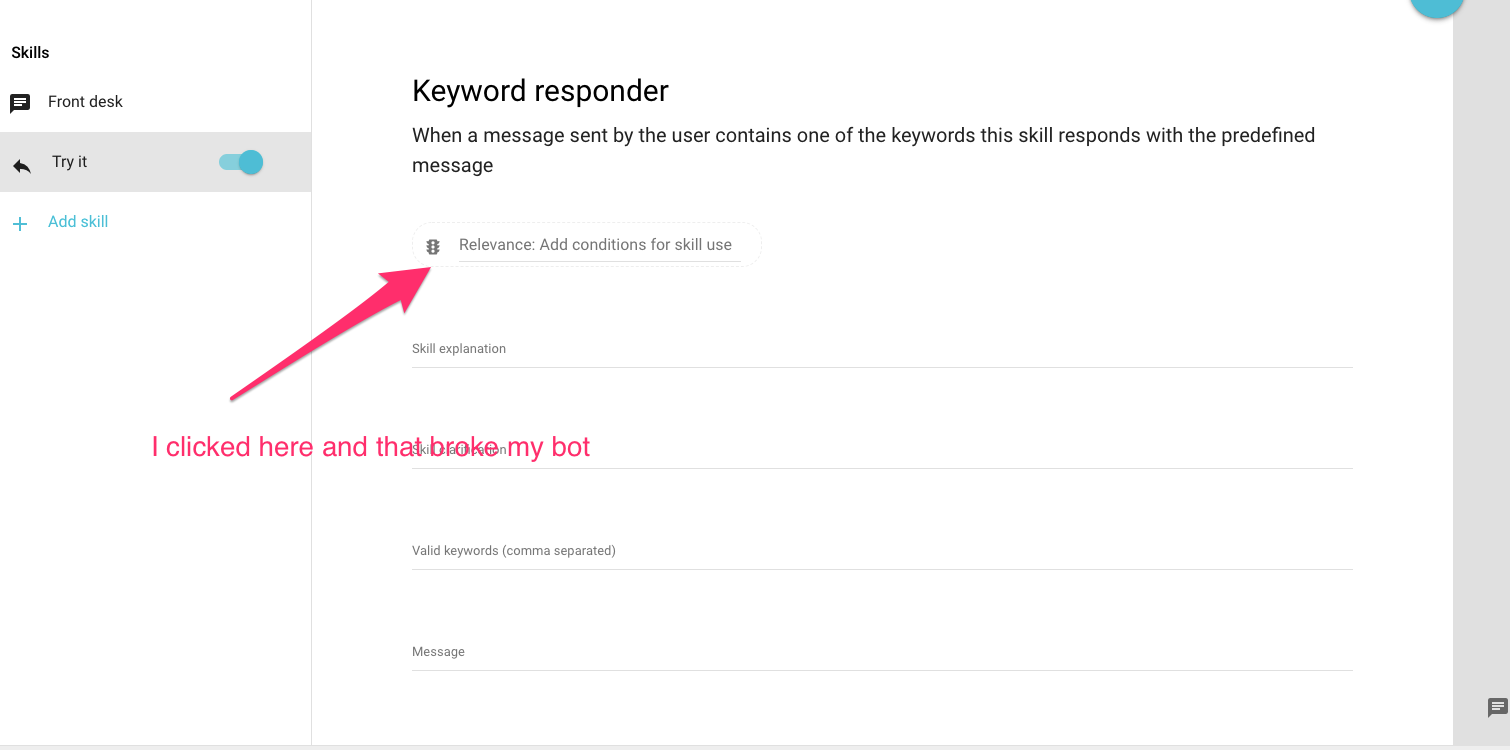Click the Keyword responder page title
The height and width of the screenshot is (750, 1510).
(540, 91)
